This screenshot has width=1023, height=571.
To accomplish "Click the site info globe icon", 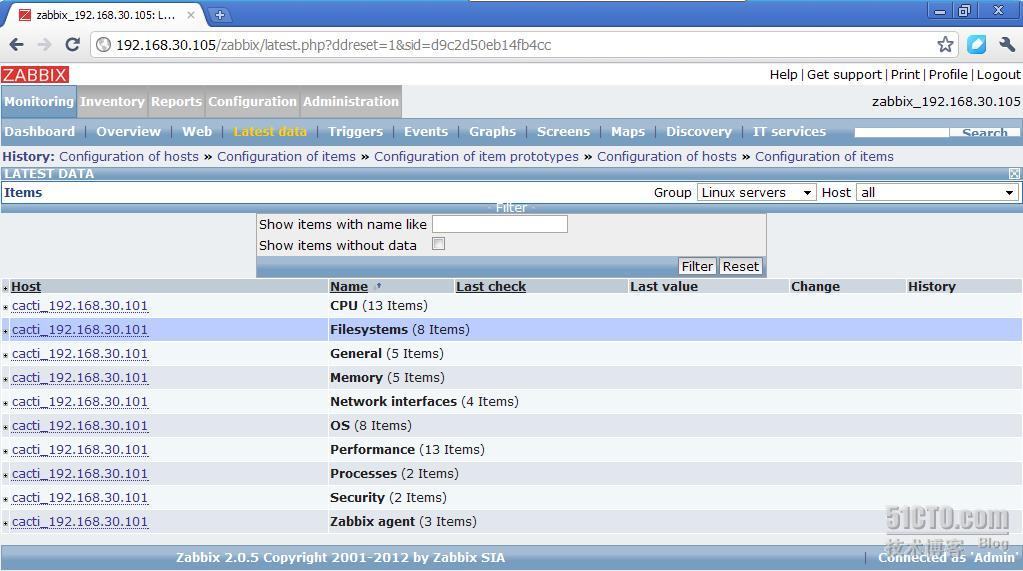I will (103, 44).
